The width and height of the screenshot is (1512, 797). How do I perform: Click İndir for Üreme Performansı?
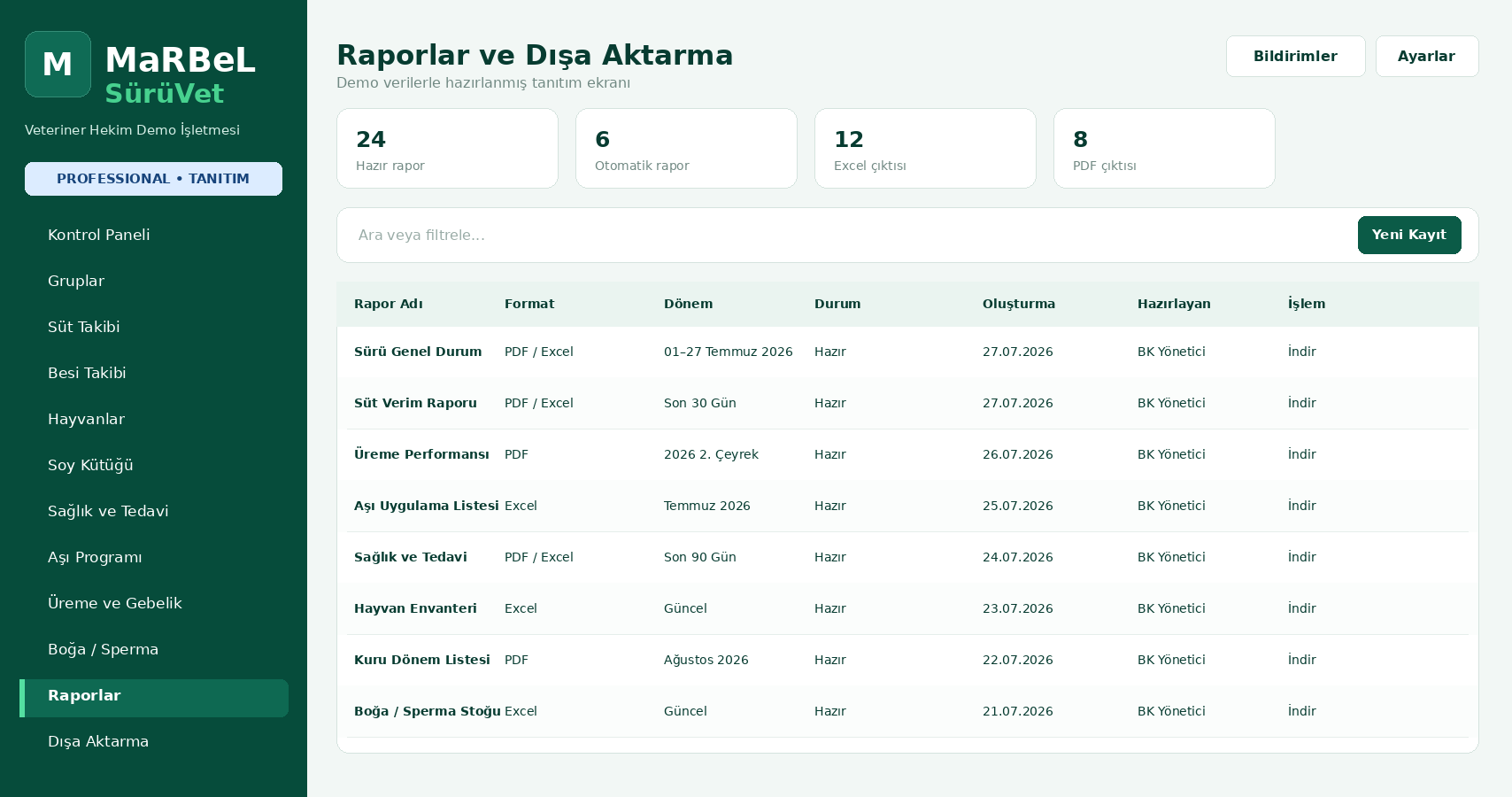pos(1301,454)
